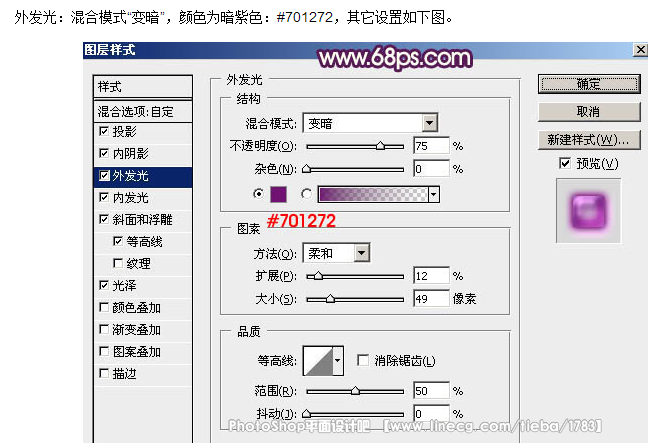Click the purple glow color swatch
Screen dimensions: 652x443
(278, 194)
